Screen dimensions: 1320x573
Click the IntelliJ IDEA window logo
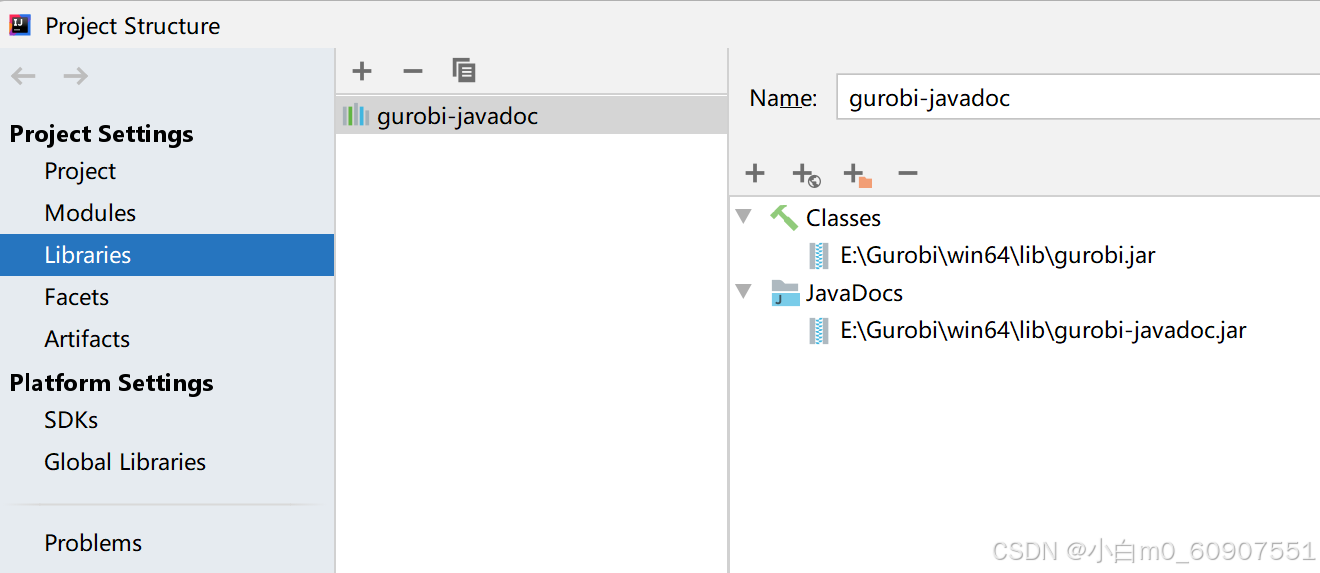click(20, 25)
